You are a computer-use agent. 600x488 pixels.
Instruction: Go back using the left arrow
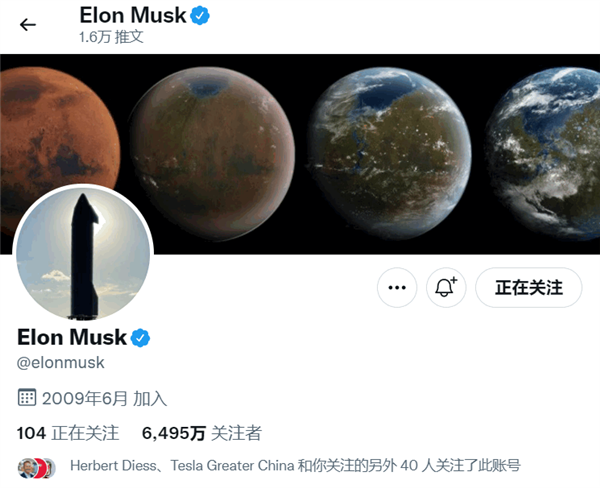point(28,25)
